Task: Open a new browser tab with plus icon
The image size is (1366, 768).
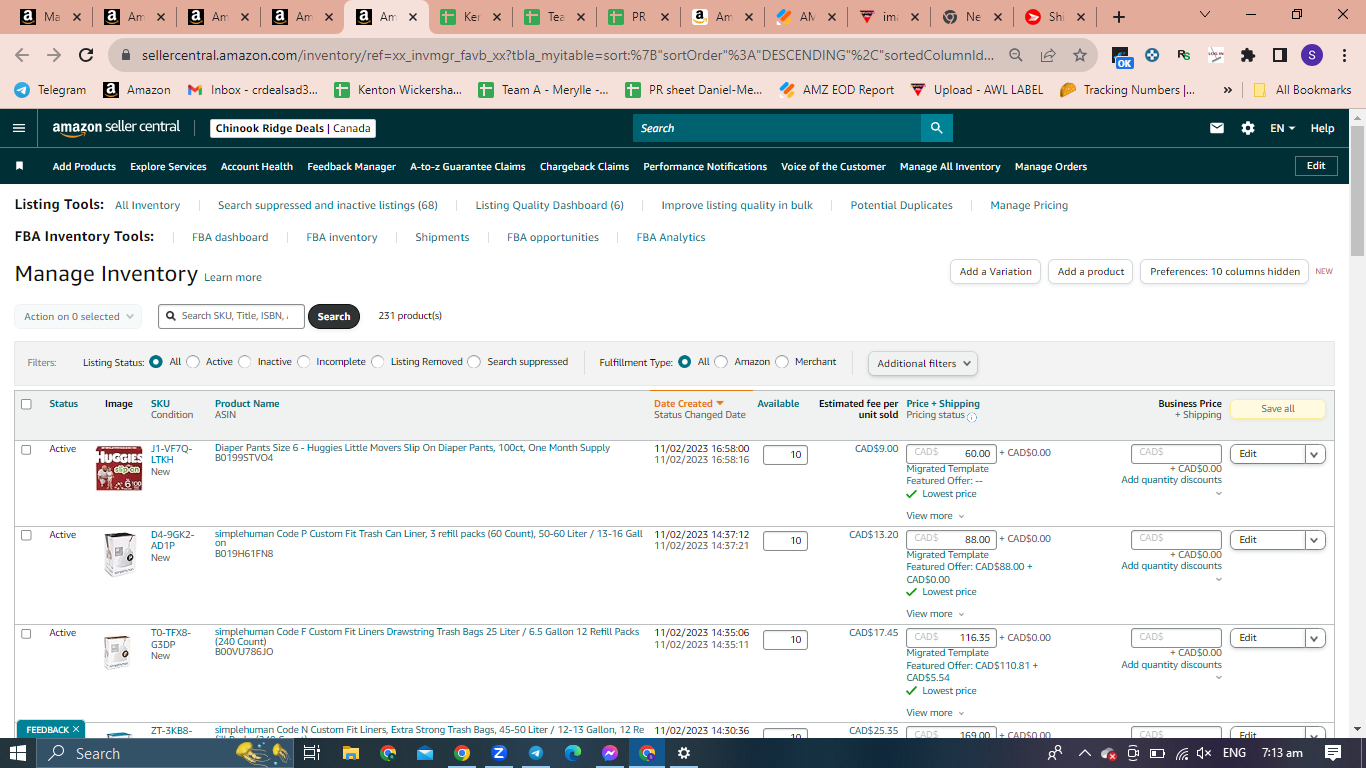Action: coord(1119,17)
